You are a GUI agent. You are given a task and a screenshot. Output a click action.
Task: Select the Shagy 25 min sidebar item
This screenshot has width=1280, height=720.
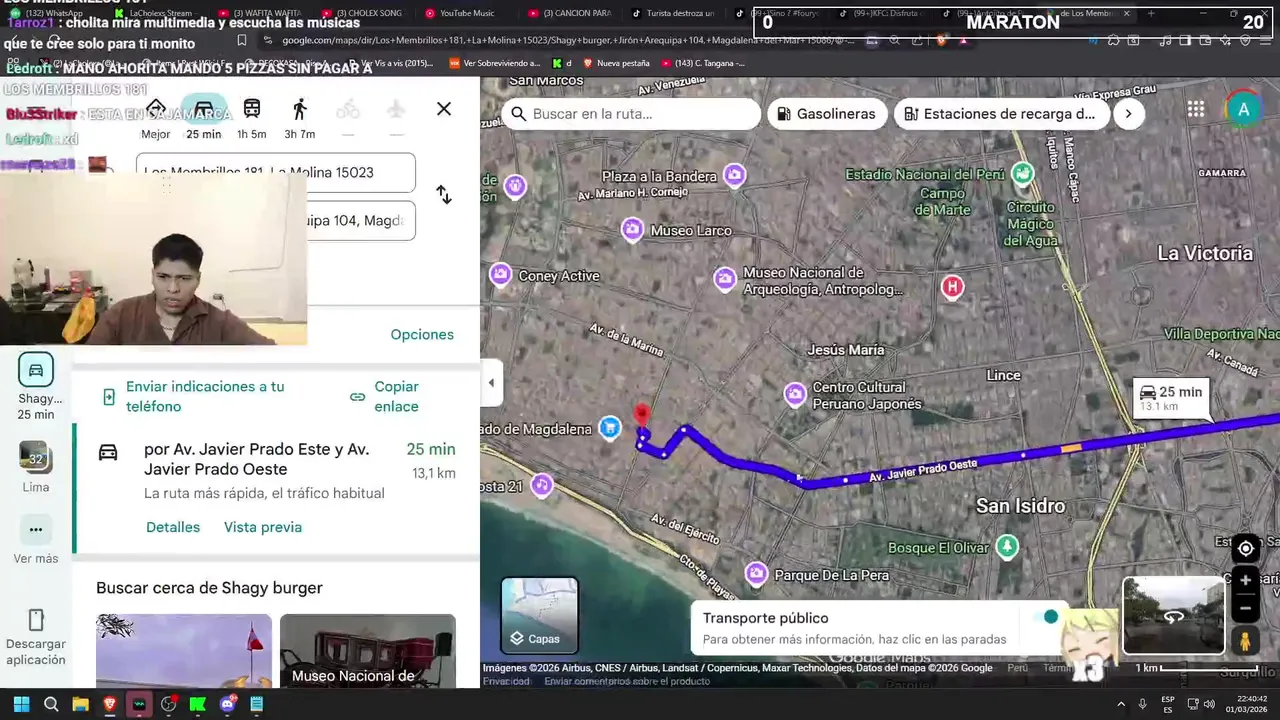(36, 386)
